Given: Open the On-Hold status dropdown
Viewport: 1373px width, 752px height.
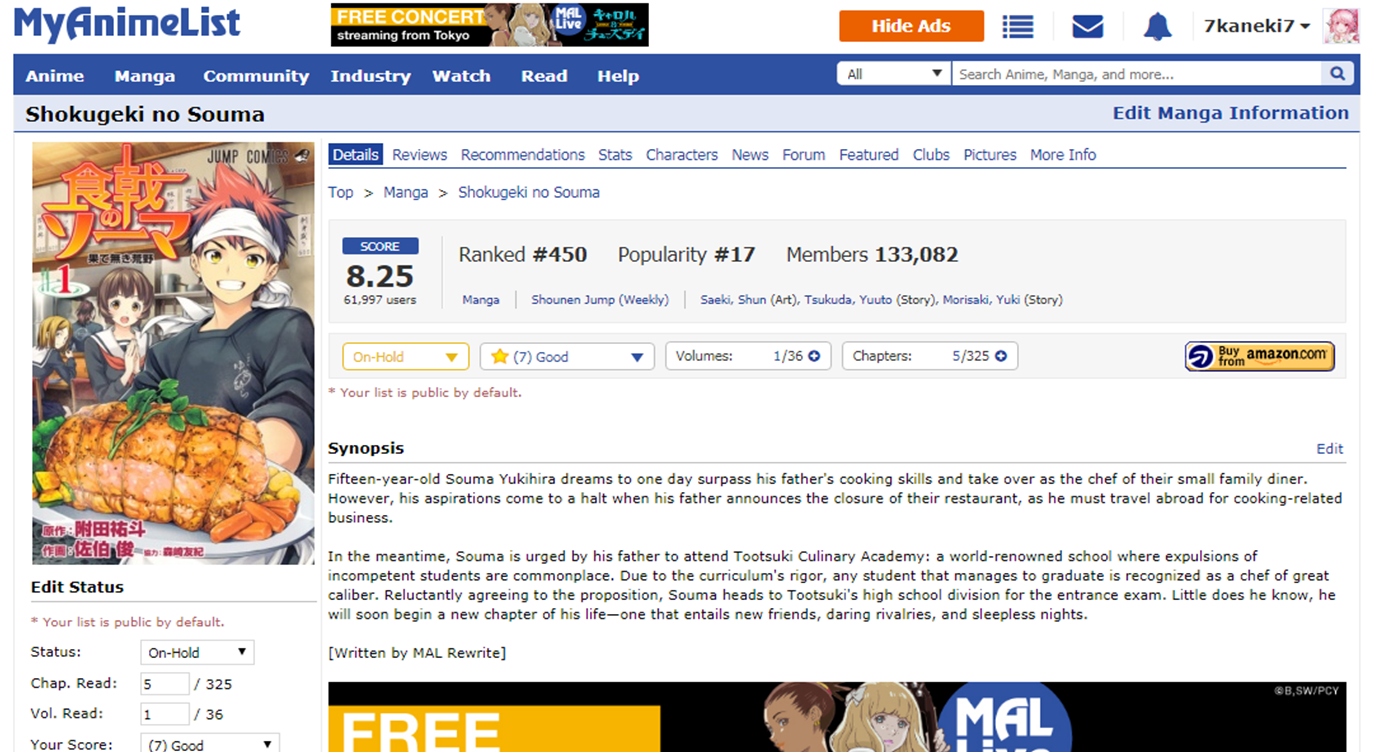Looking at the screenshot, I should click(405, 356).
